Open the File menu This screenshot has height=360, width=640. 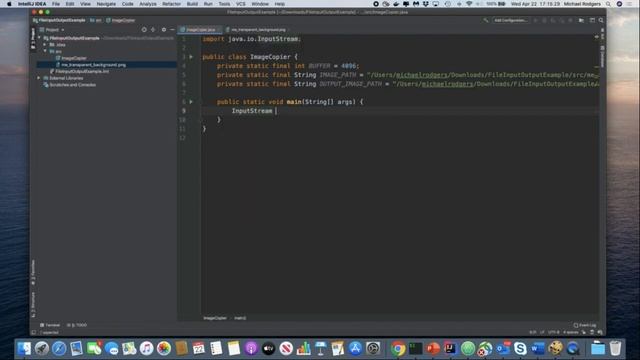point(56,4)
